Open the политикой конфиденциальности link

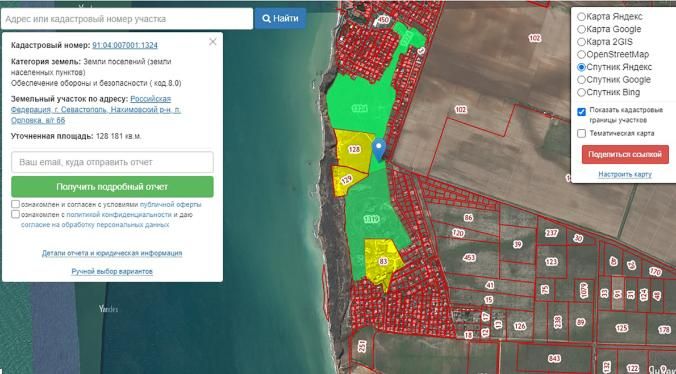pyautogui.click(x=119, y=215)
